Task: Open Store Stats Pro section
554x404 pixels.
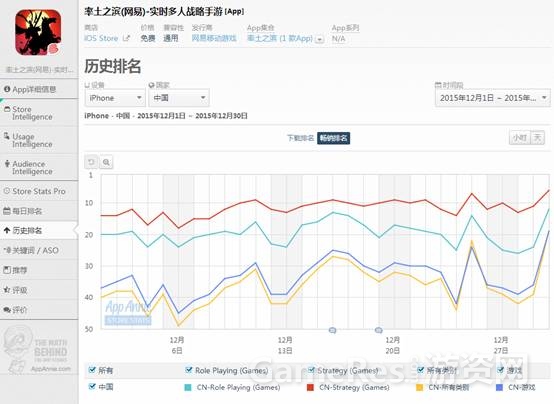Action: (x=39, y=191)
